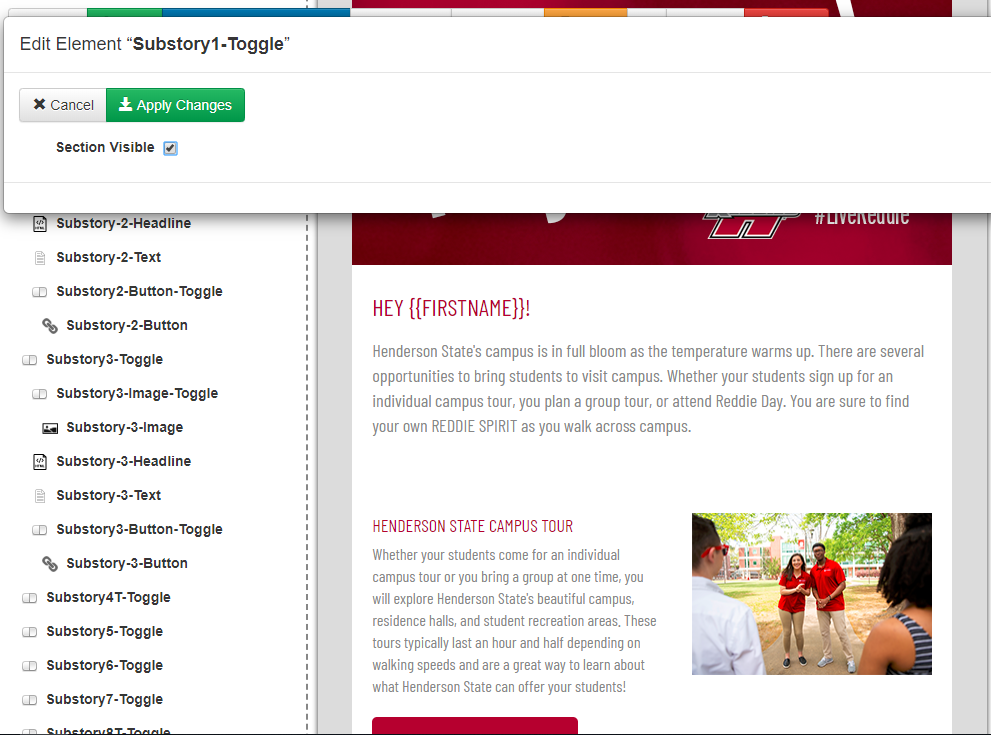The width and height of the screenshot is (991, 735).
Task: Open the Substory4T-Toggle element
Action: 108,597
